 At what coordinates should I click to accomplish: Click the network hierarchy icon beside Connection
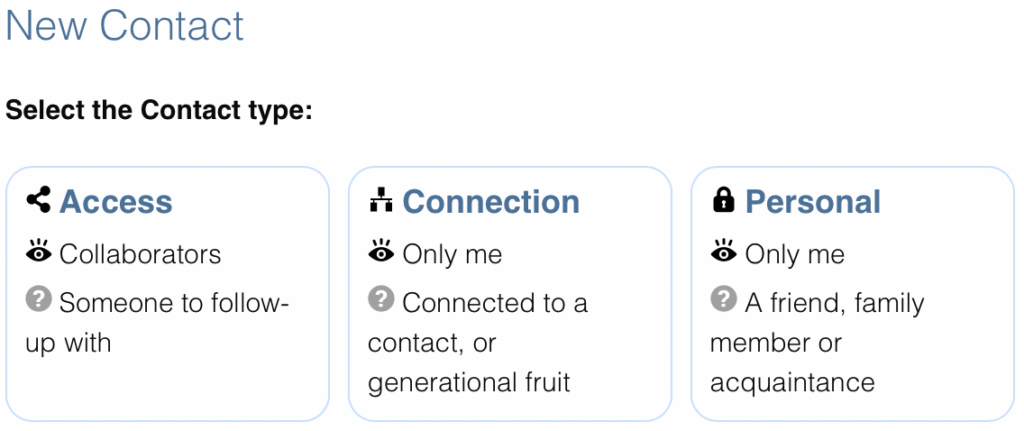pyautogui.click(x=381, y=200)
